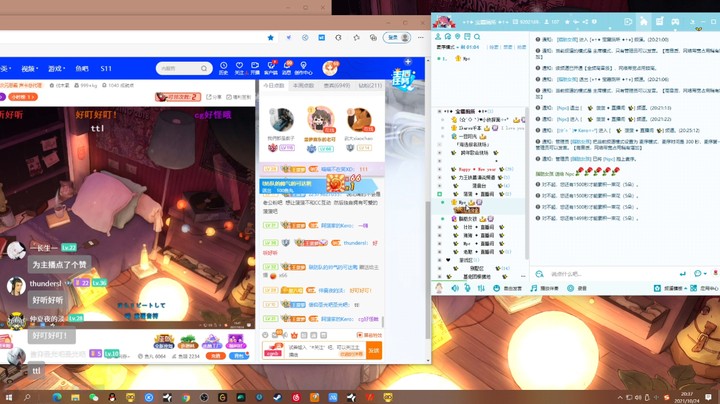The width and height of the screenshot is (720, 404).
Task: Open the chat bubble dropdown beside YY input
Action: tap(700, 274)
